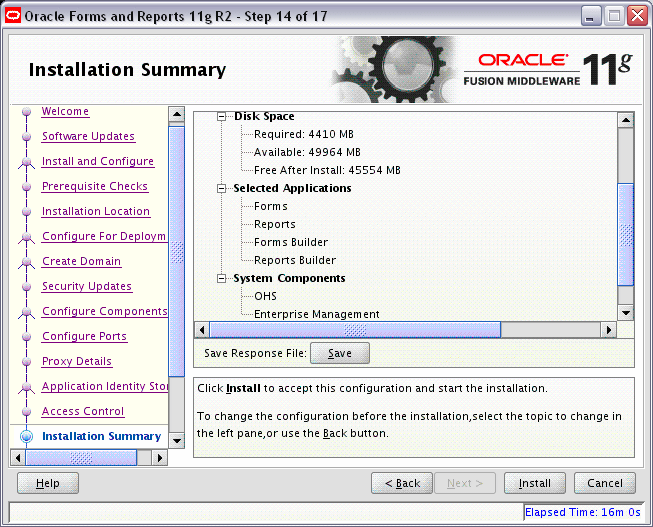Select the Reports application row
Image resolution: width=653 pixels, height=527 pixels.
click(275, 225)
